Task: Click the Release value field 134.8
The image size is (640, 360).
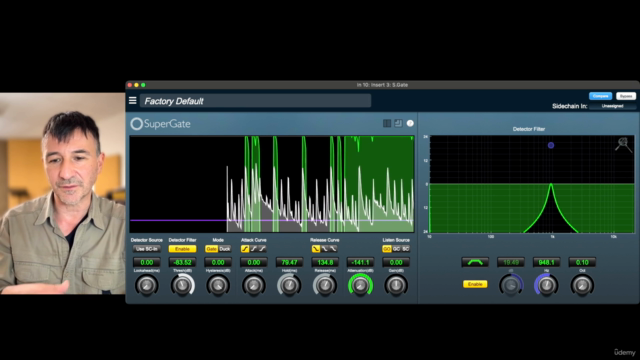Action: pyautogui.click(x=325, y=262)
